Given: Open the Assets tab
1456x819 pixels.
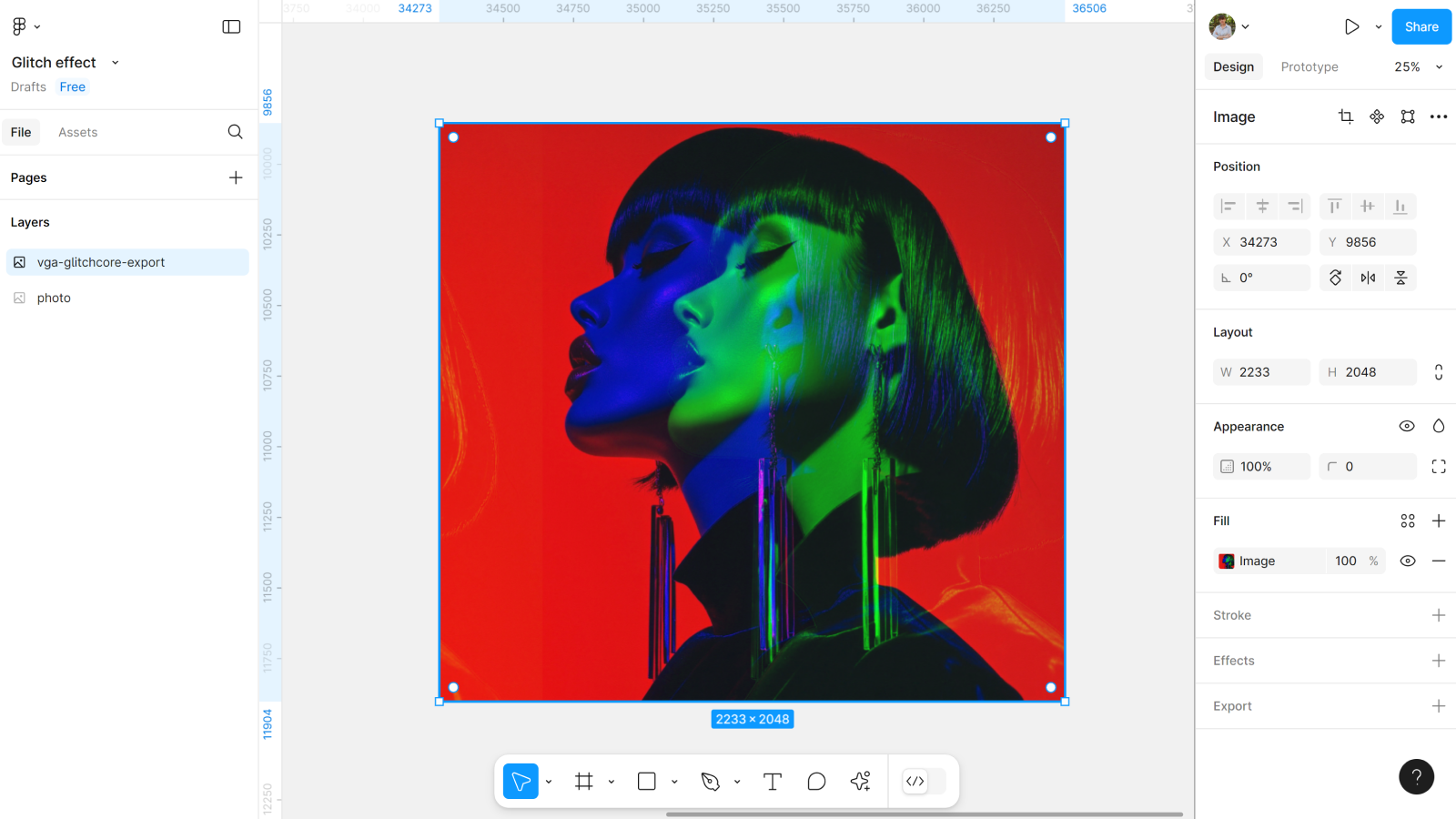Looking at the screenshot, I should [x=77, y=132].
